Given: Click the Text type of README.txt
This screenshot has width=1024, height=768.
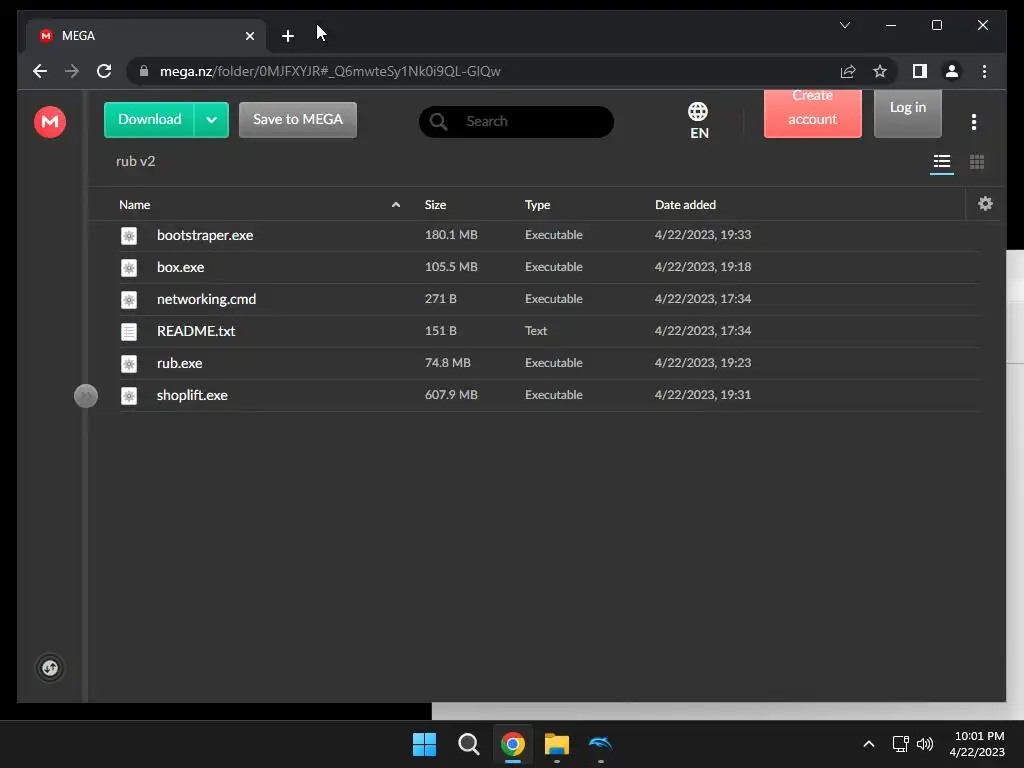Looking at the screenshot, I should (x=536, y=330).
